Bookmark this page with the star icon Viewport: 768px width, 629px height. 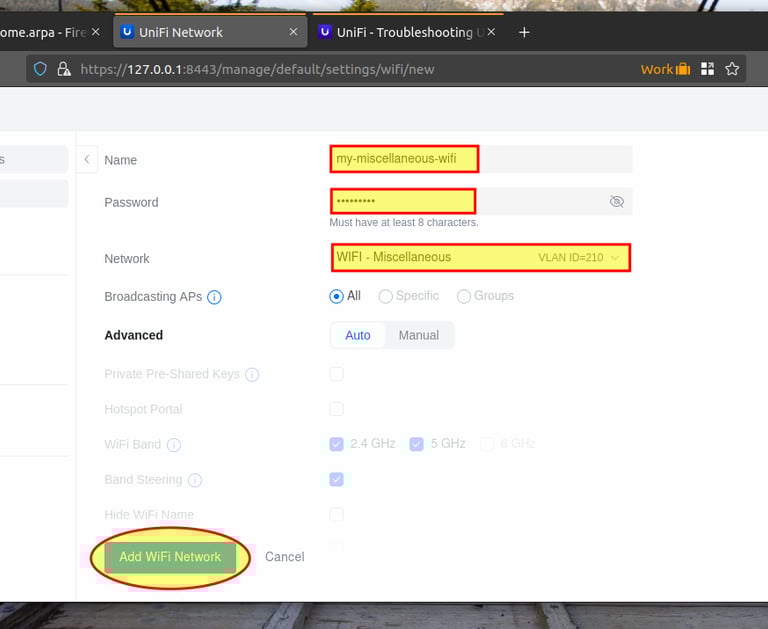(732, 69)
